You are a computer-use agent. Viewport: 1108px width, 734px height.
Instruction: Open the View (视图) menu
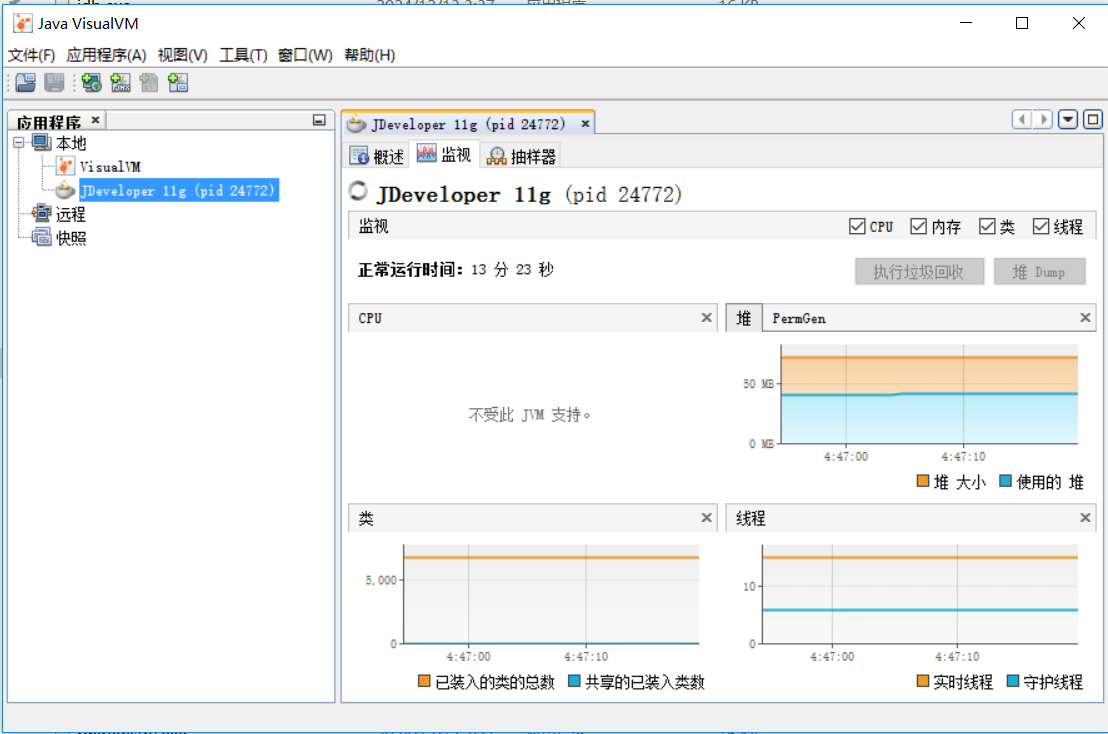182,55
